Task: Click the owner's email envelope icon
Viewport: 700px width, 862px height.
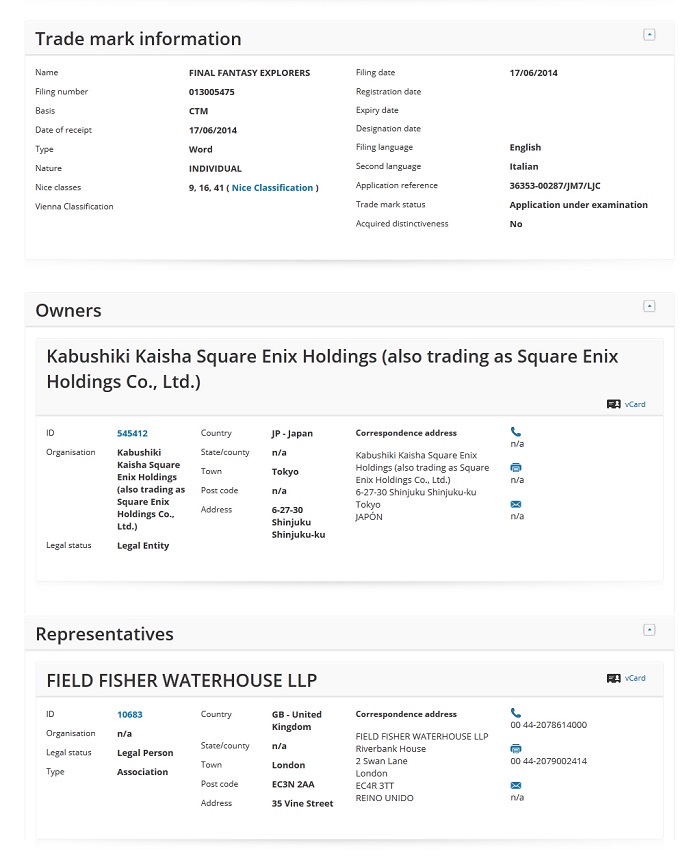Action: tap(516, 505)
